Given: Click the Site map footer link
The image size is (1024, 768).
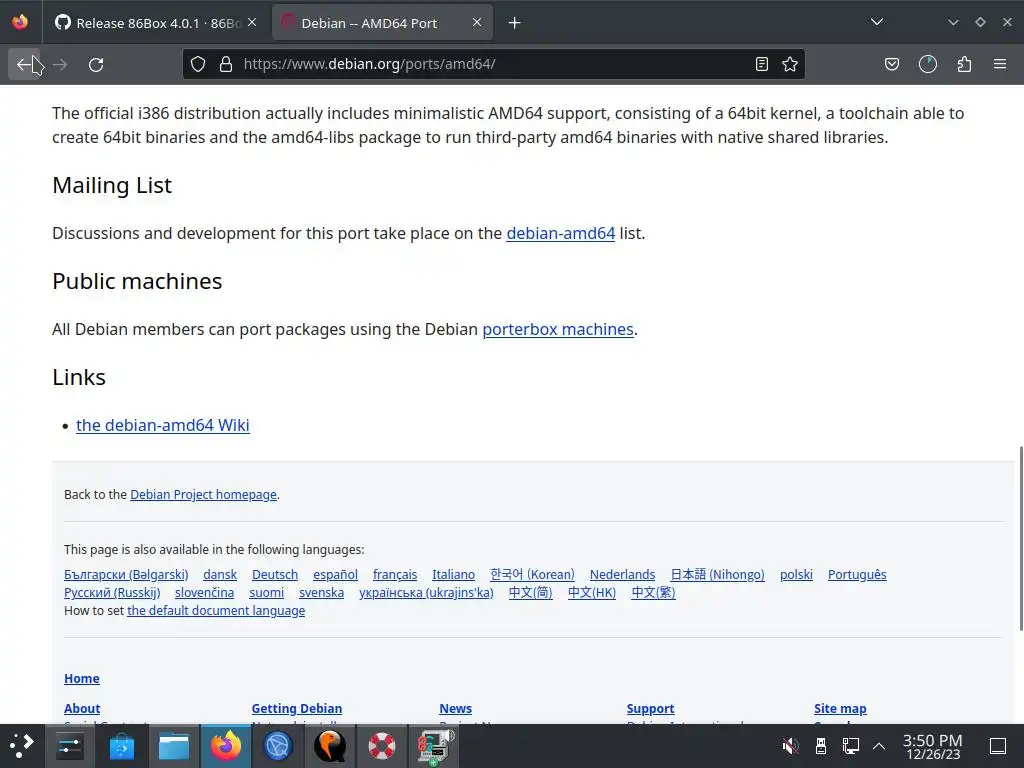Looking at the screenshot, I should click(x=840, y=709).
